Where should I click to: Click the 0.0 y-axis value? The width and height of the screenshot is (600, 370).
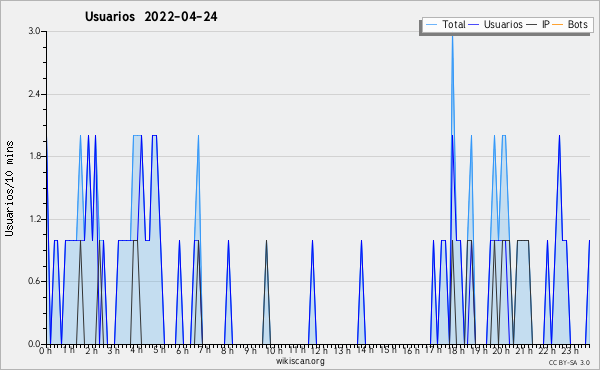[x=34, y=344]
